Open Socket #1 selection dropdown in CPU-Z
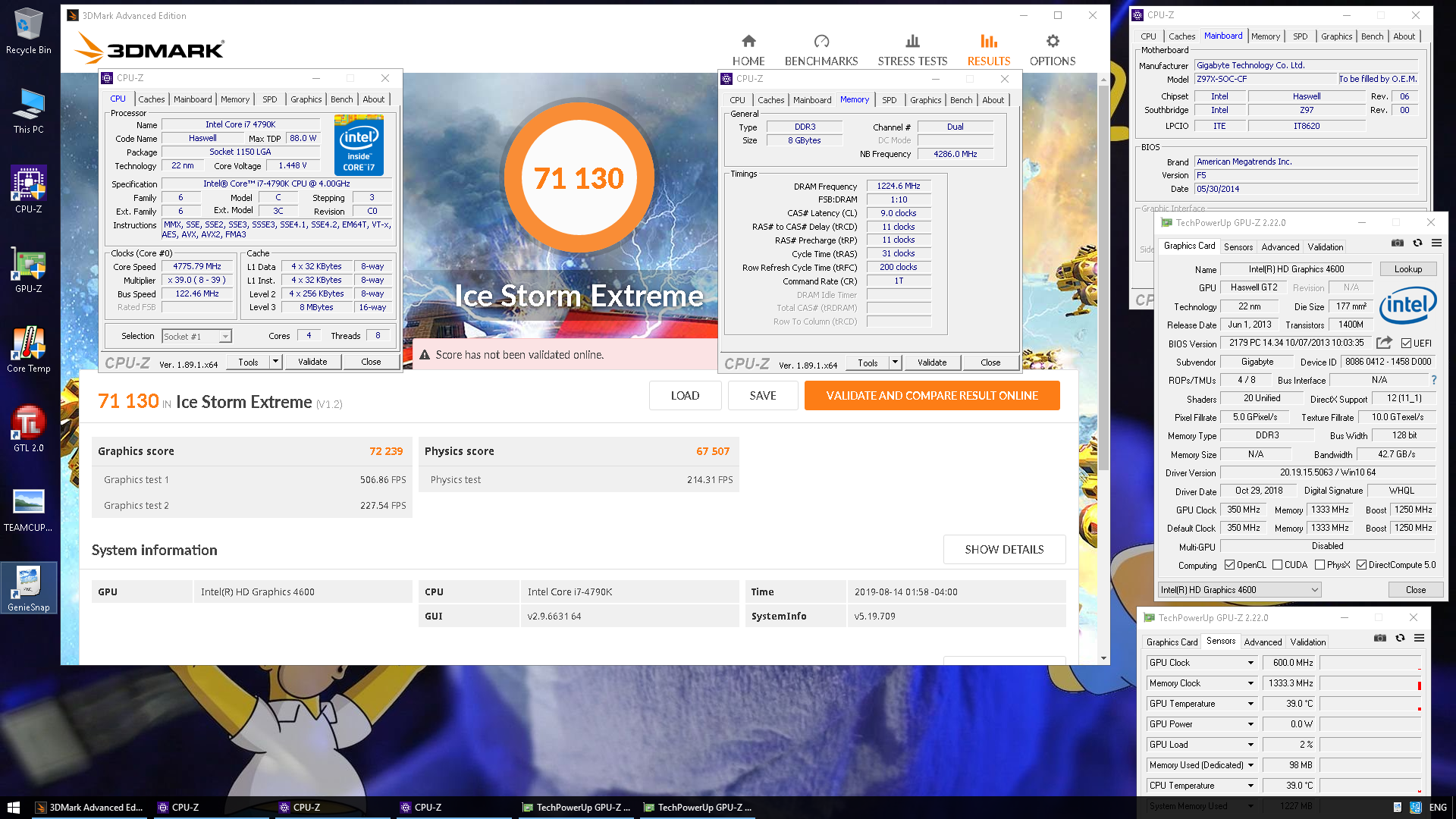 click(224, 336)
